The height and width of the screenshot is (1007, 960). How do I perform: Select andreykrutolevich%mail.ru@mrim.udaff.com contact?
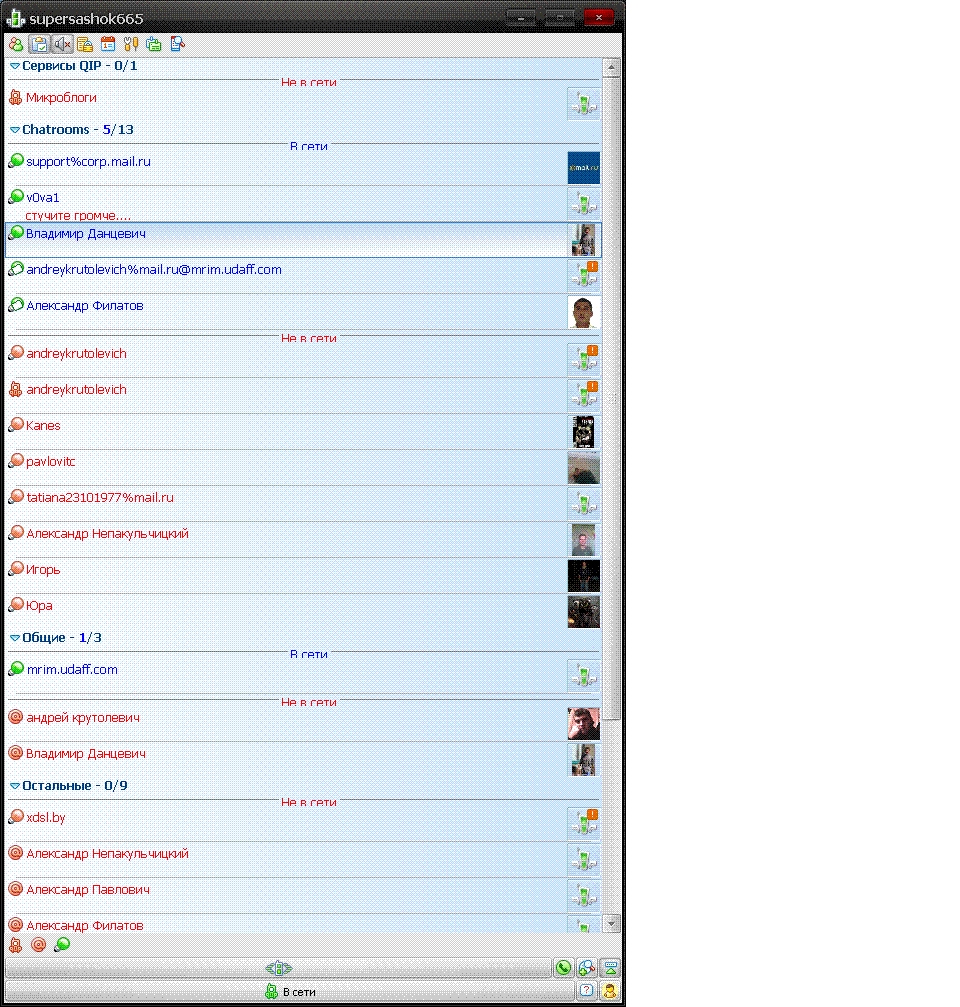pos(303,276)
